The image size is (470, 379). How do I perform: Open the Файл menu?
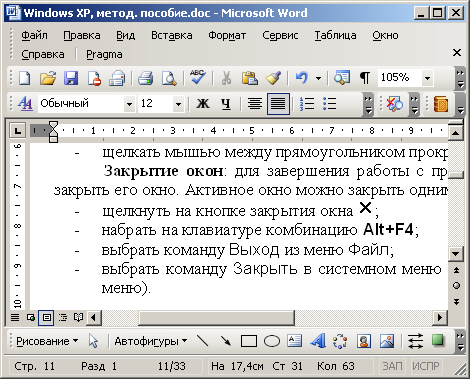tap(34, 35)
